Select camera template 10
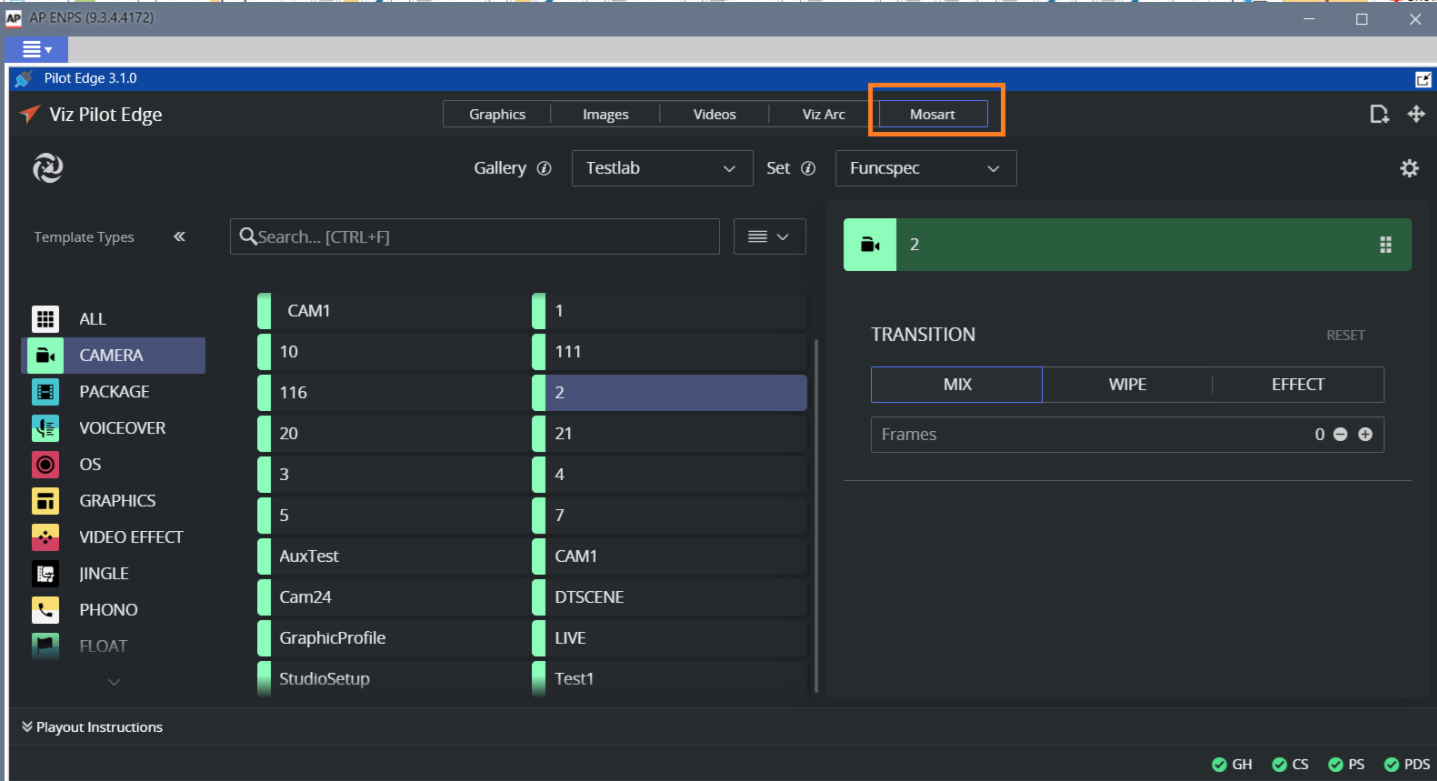The width and height of the screenshot is (1437, 781). coord(395,352)
